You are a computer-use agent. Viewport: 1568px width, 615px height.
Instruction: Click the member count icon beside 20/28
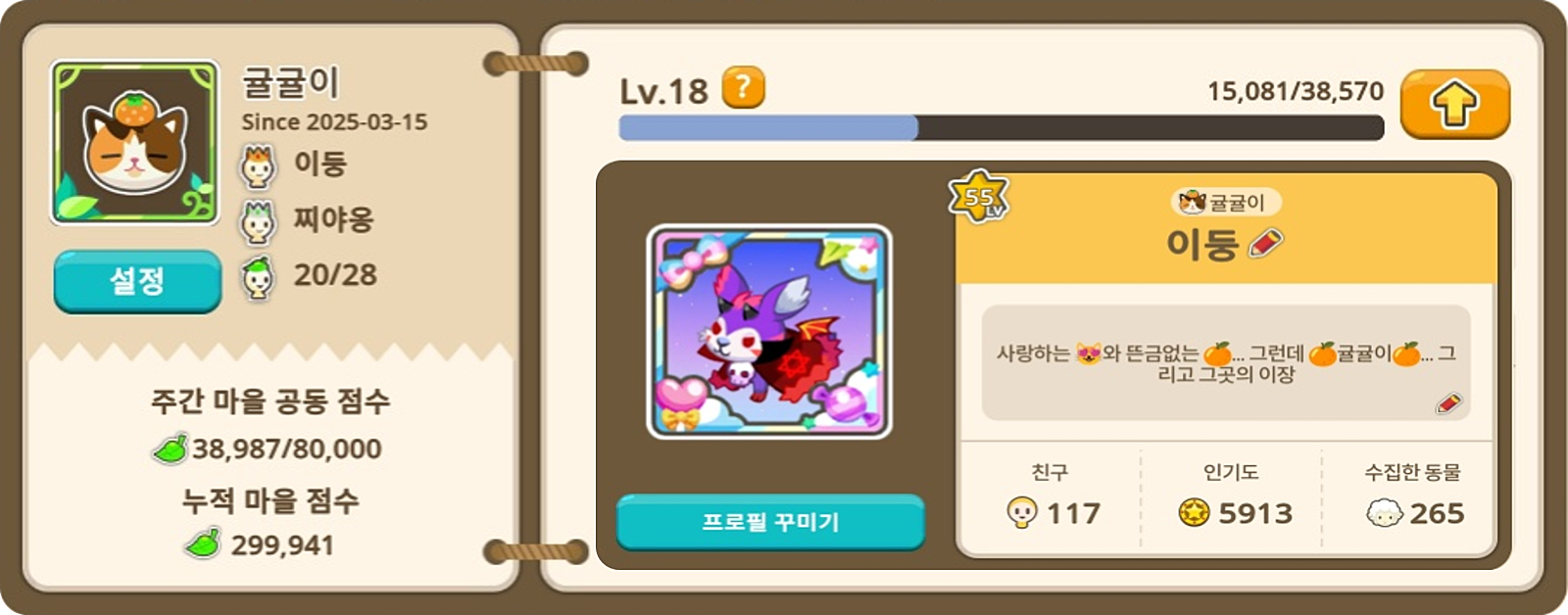tap(258, 278)
